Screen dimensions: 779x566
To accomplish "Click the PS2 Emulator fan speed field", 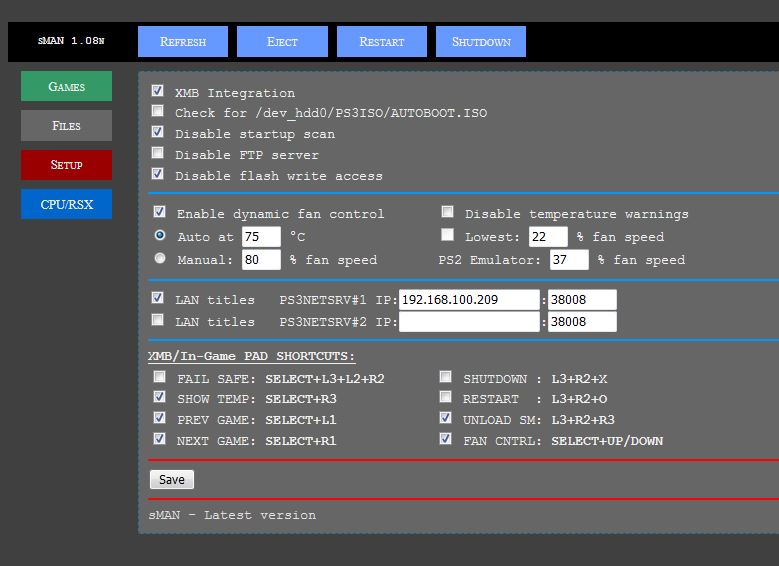I will (569, 260).
